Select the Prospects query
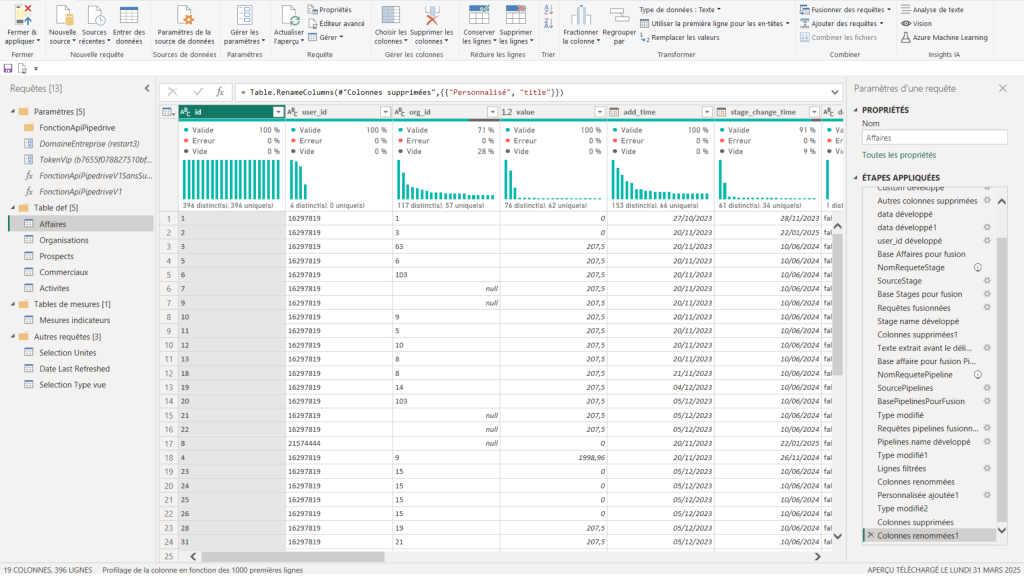 click(x=56, y=256)
